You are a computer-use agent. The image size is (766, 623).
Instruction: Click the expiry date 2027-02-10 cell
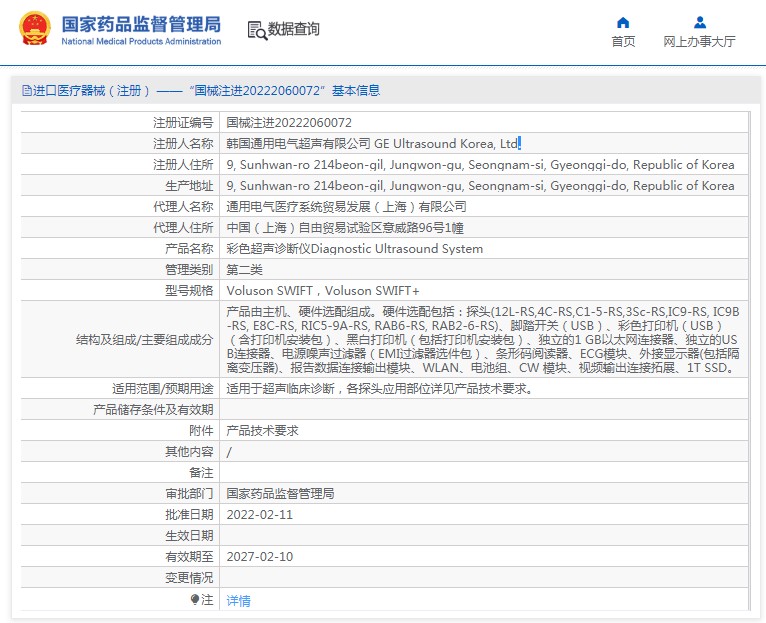[x=259, y=556]
